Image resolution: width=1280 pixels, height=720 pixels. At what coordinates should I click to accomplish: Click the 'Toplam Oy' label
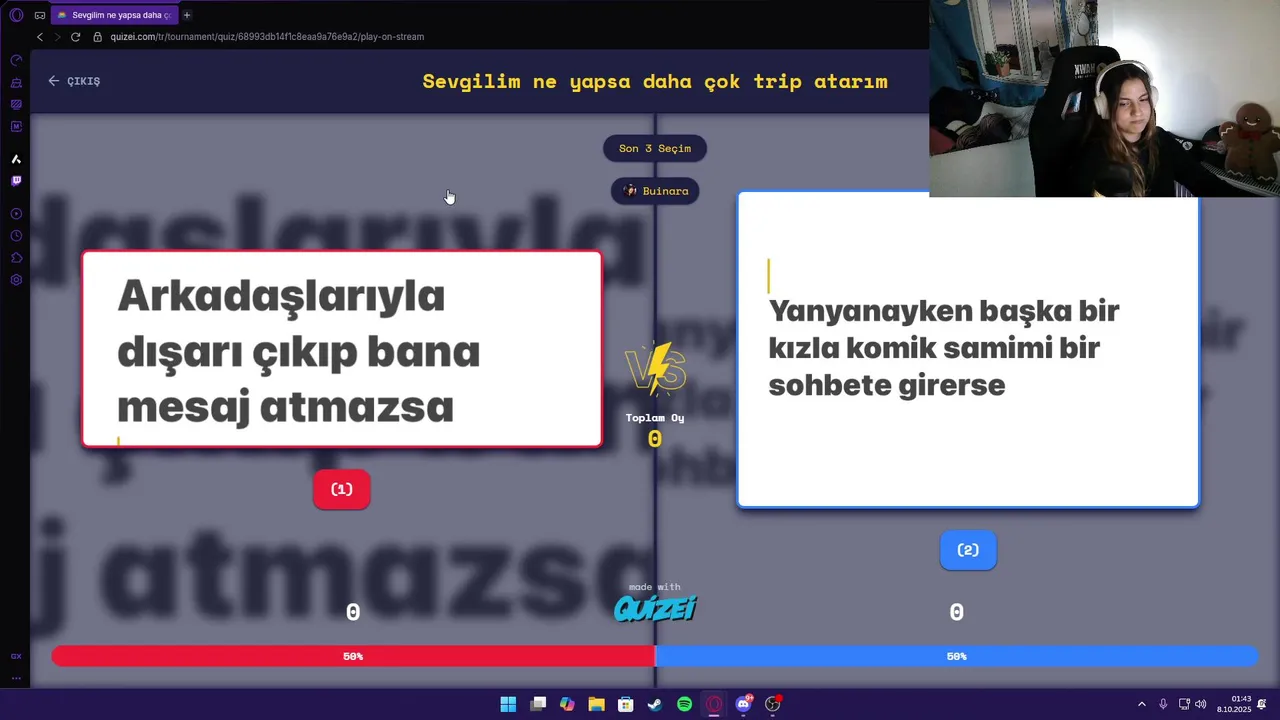click(655, 418)
